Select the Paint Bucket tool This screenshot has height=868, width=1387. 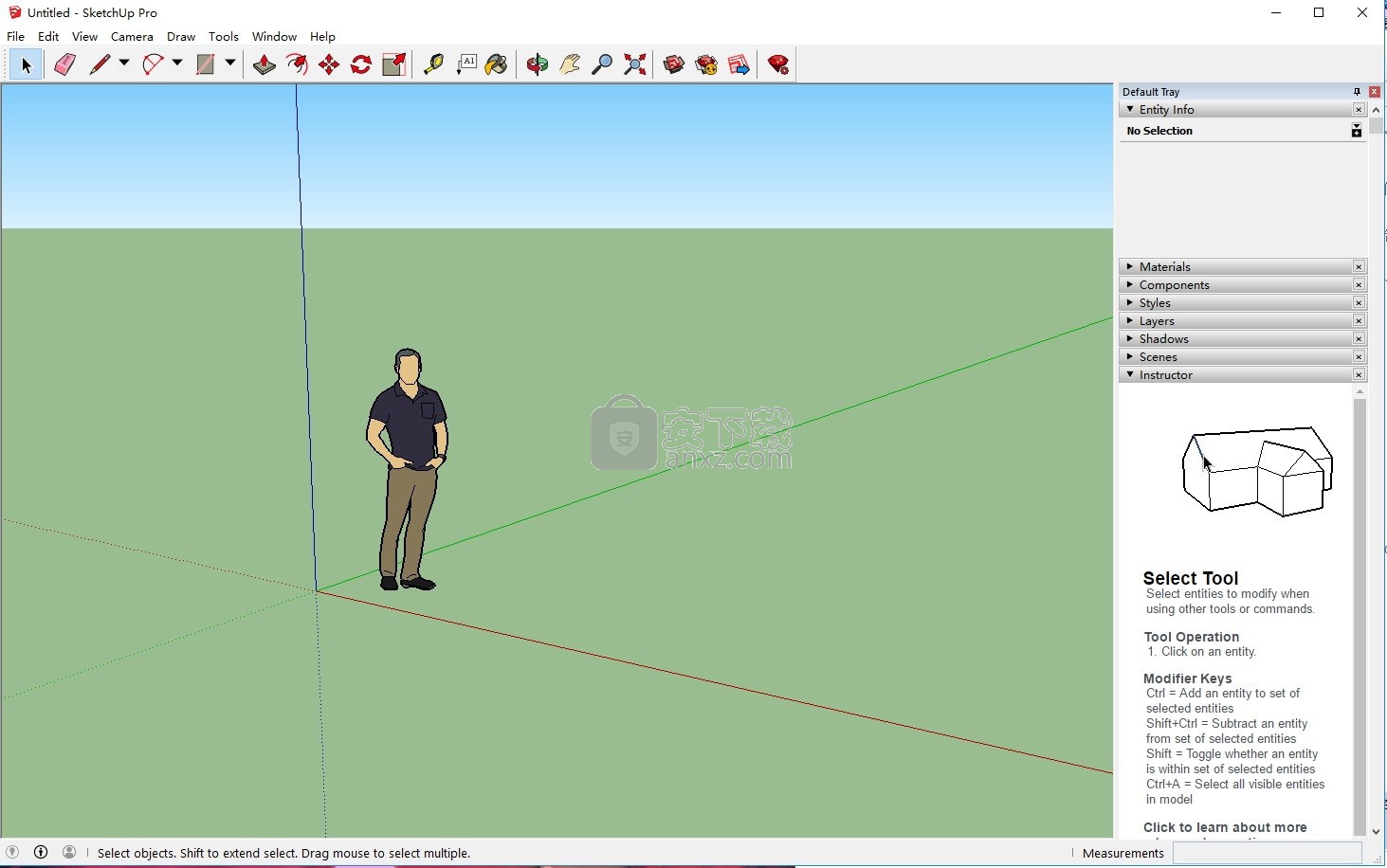(x=496, y=64)
